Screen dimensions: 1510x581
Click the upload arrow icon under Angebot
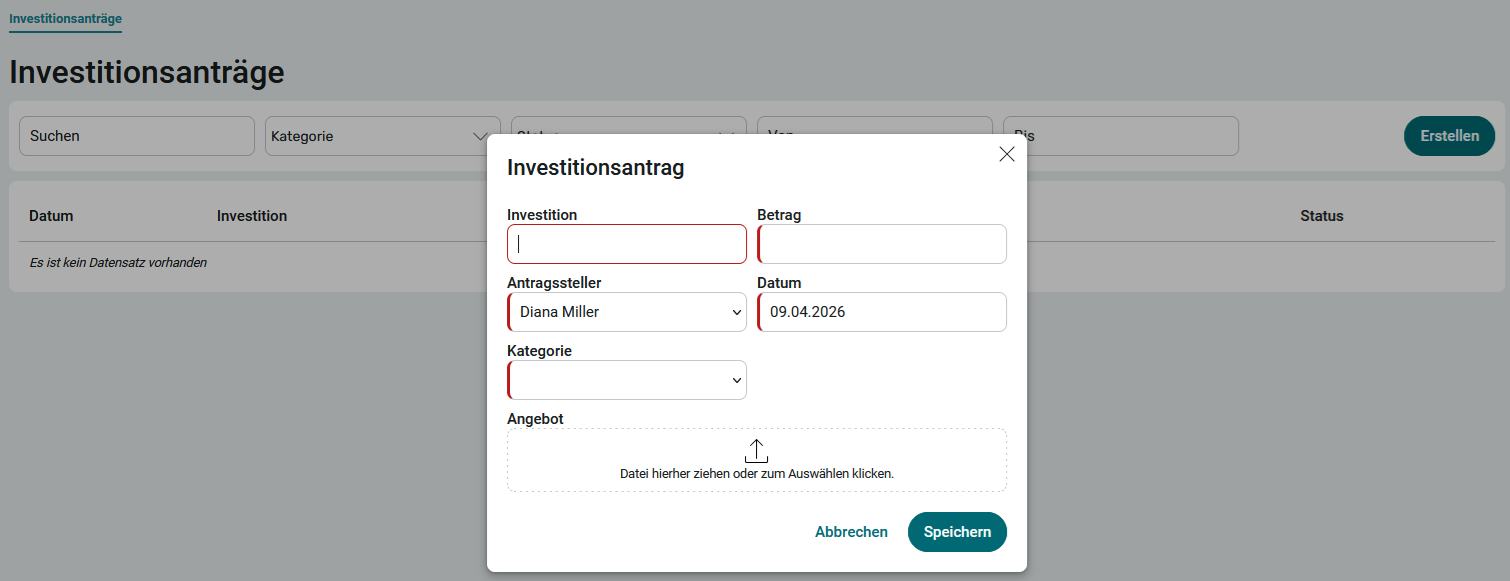point(756,451)
